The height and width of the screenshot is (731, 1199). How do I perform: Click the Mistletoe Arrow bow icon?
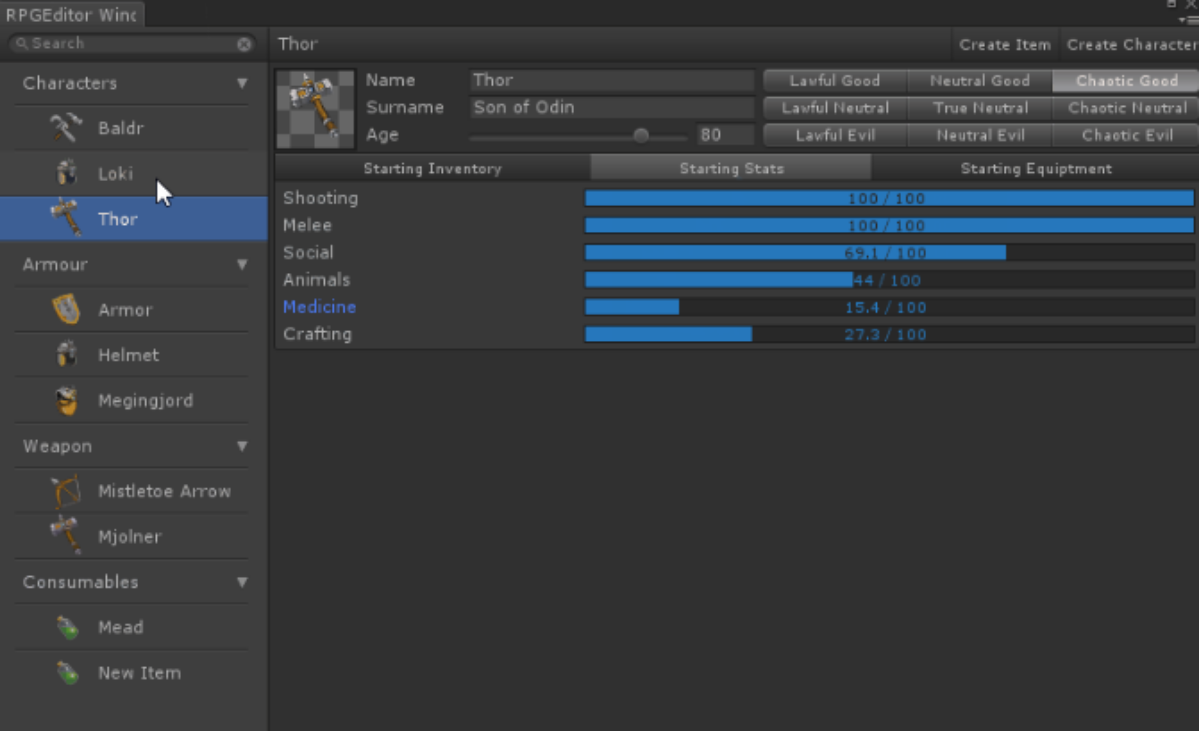point(67,491)
